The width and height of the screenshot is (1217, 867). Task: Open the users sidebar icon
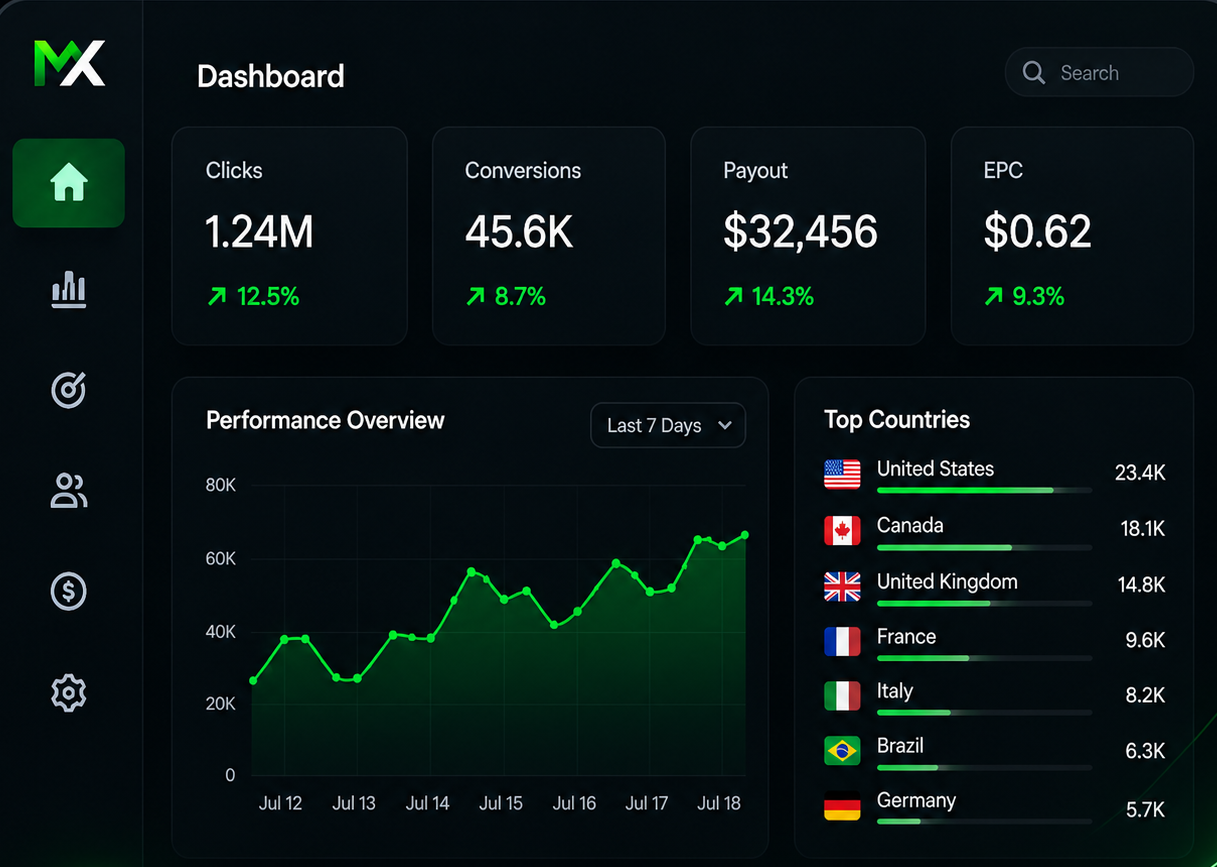tap(69, 491)
